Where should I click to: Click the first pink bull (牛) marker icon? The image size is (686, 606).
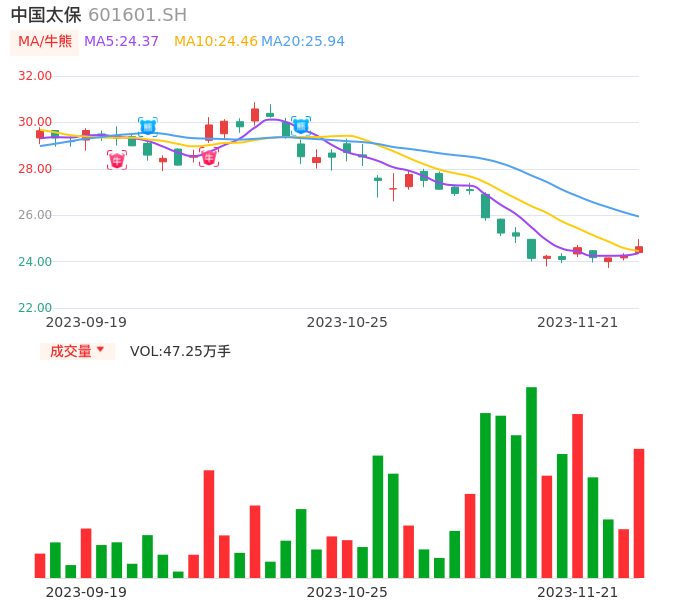(117, 160)
